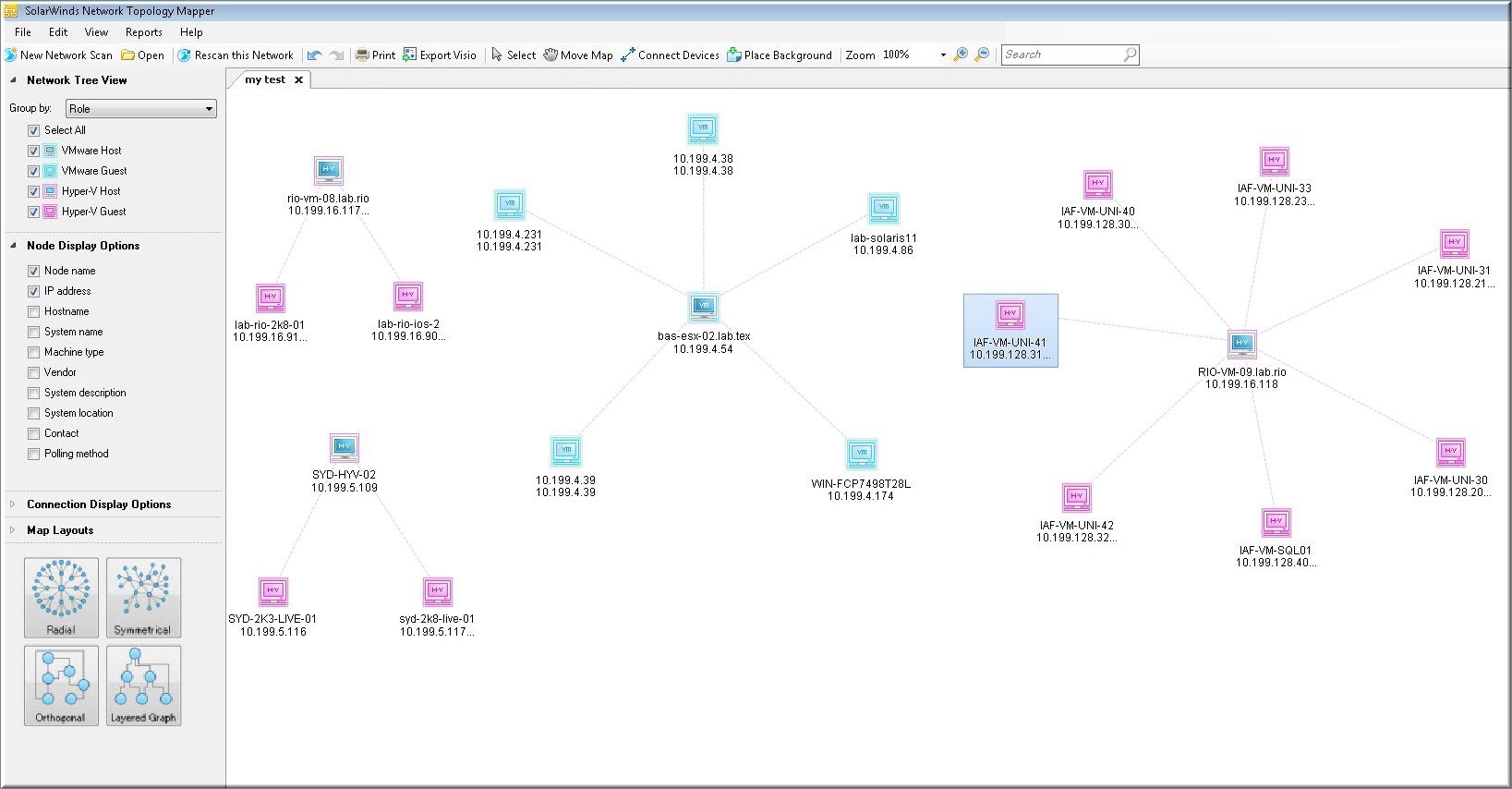The image size is (1512, 789).
Task: Start a New Network Scan
Action: (58, 55)
